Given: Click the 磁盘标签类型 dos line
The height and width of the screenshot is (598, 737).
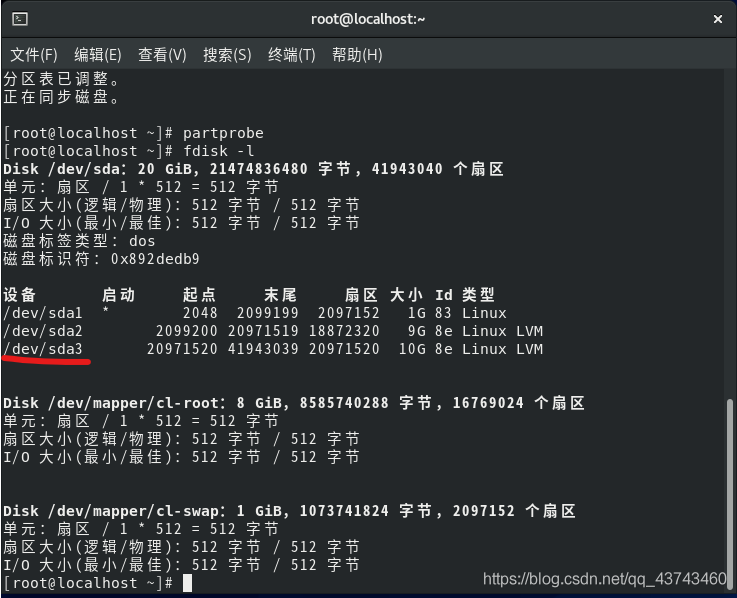Looking at the screenshot, I should [x=79, y=241].
